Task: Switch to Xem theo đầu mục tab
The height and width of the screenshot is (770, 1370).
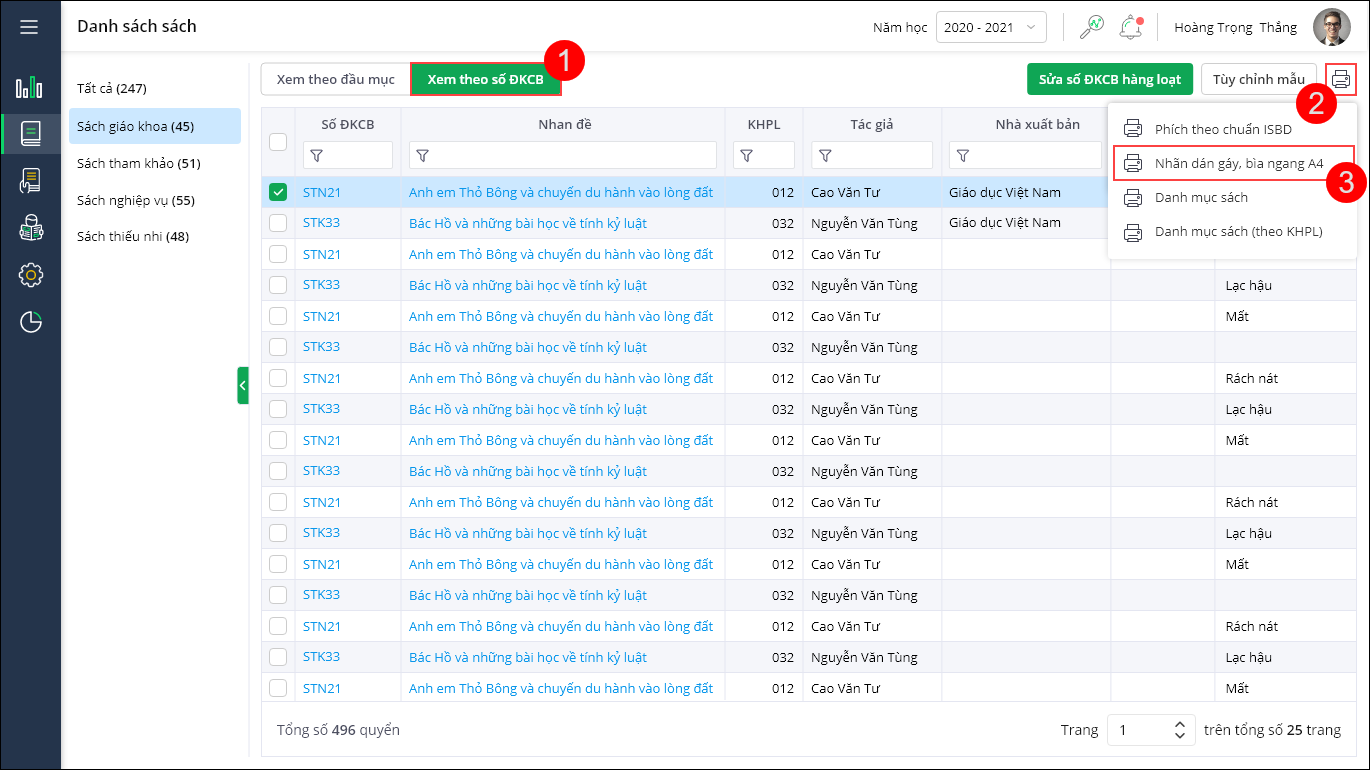Action: (x=335, y=79)
